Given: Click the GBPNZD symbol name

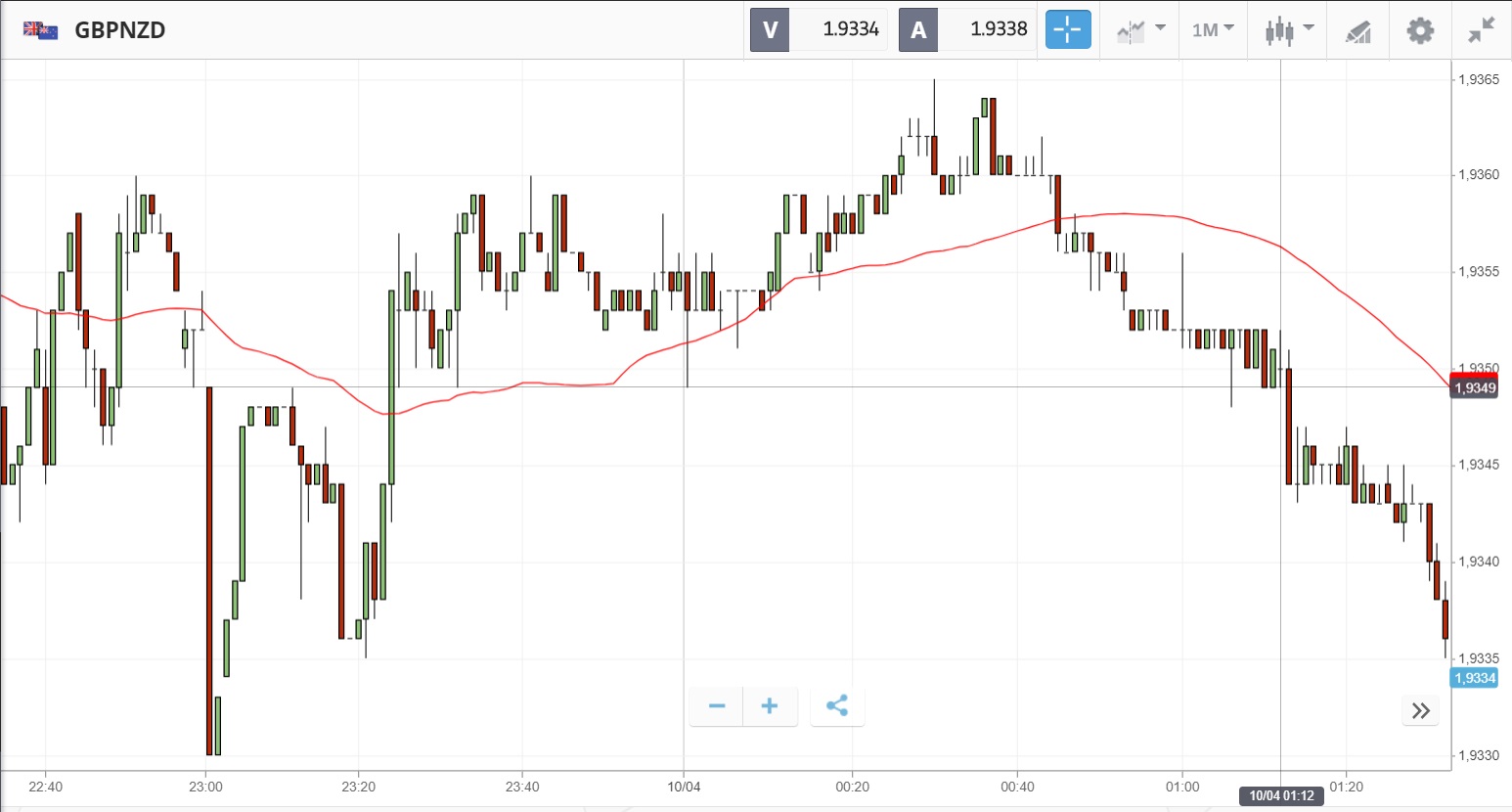Looking at the screenshot, I should 120,30.
